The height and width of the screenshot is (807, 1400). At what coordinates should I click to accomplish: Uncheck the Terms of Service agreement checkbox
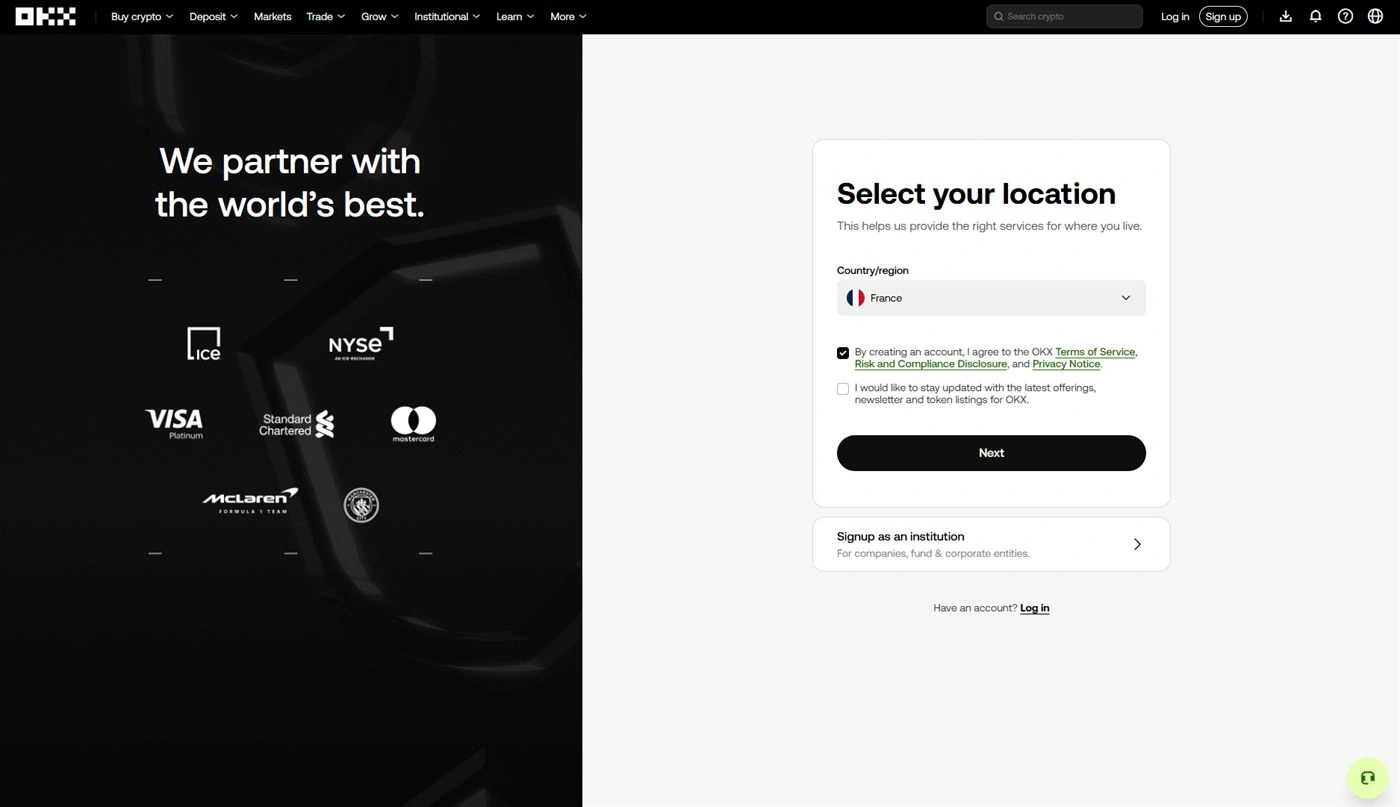[x=843, y=353]
